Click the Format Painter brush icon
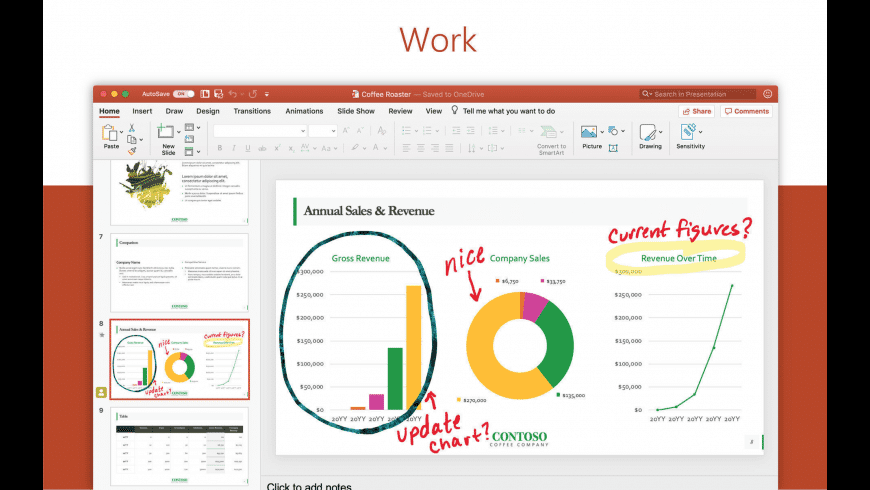The width and height of the screenshot is (870, 490). pos(132,150)
